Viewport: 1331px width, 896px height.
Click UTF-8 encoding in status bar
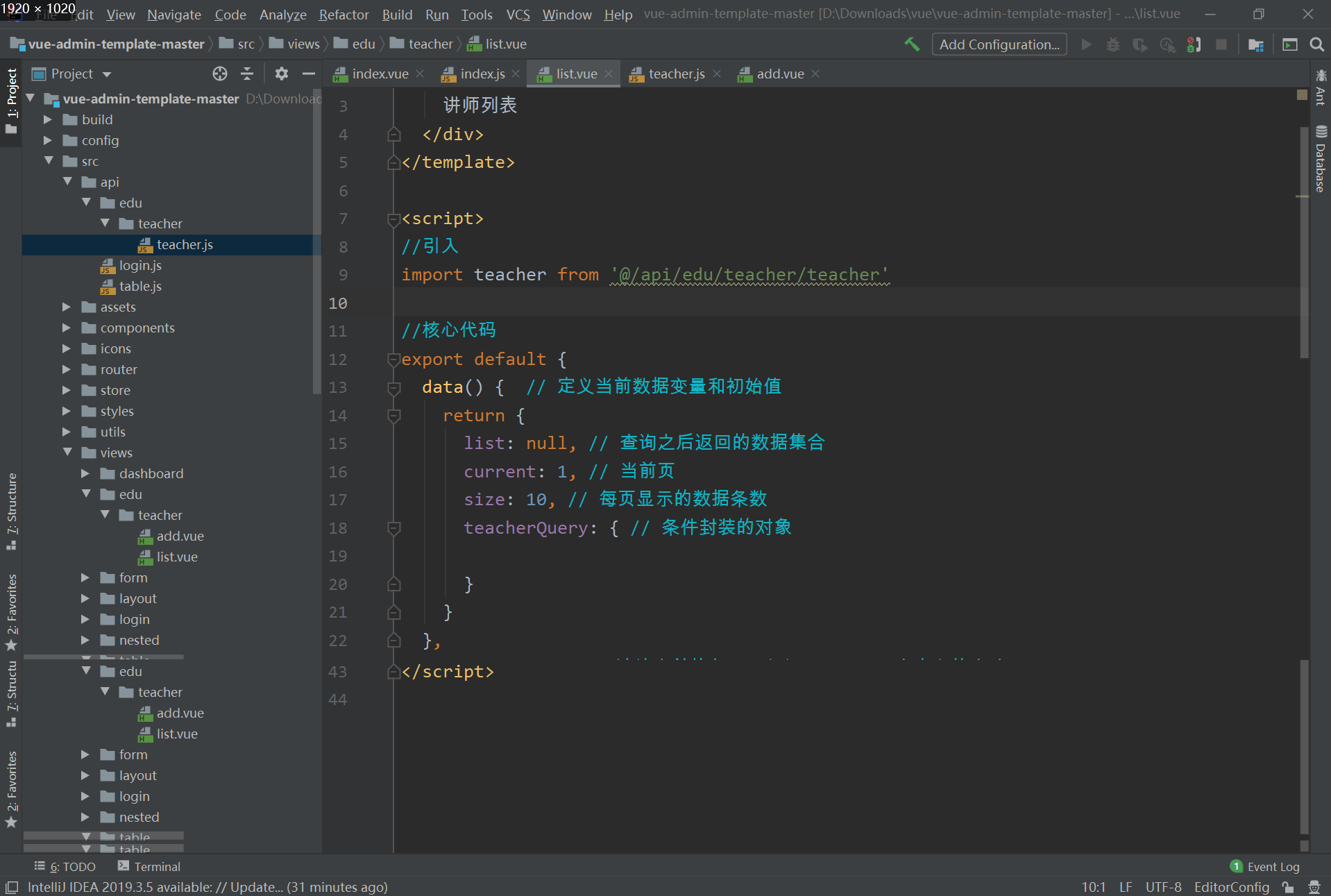tap(1163, 887)
